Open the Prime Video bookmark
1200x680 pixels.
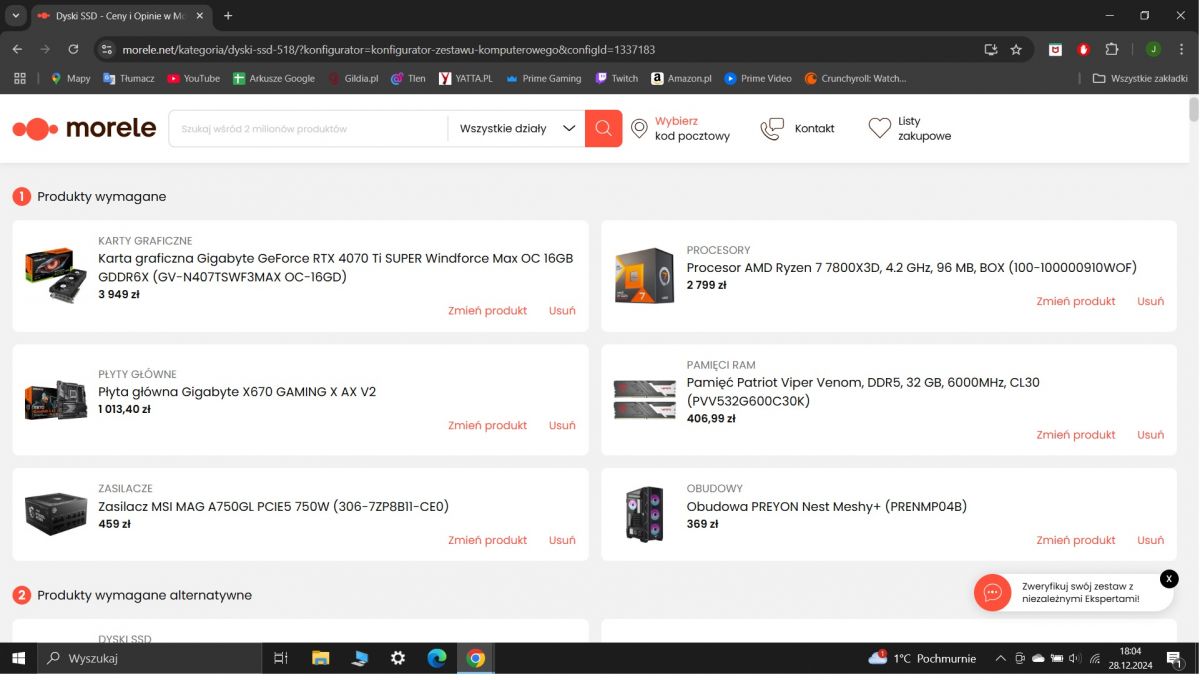click(x=758, y=78)
